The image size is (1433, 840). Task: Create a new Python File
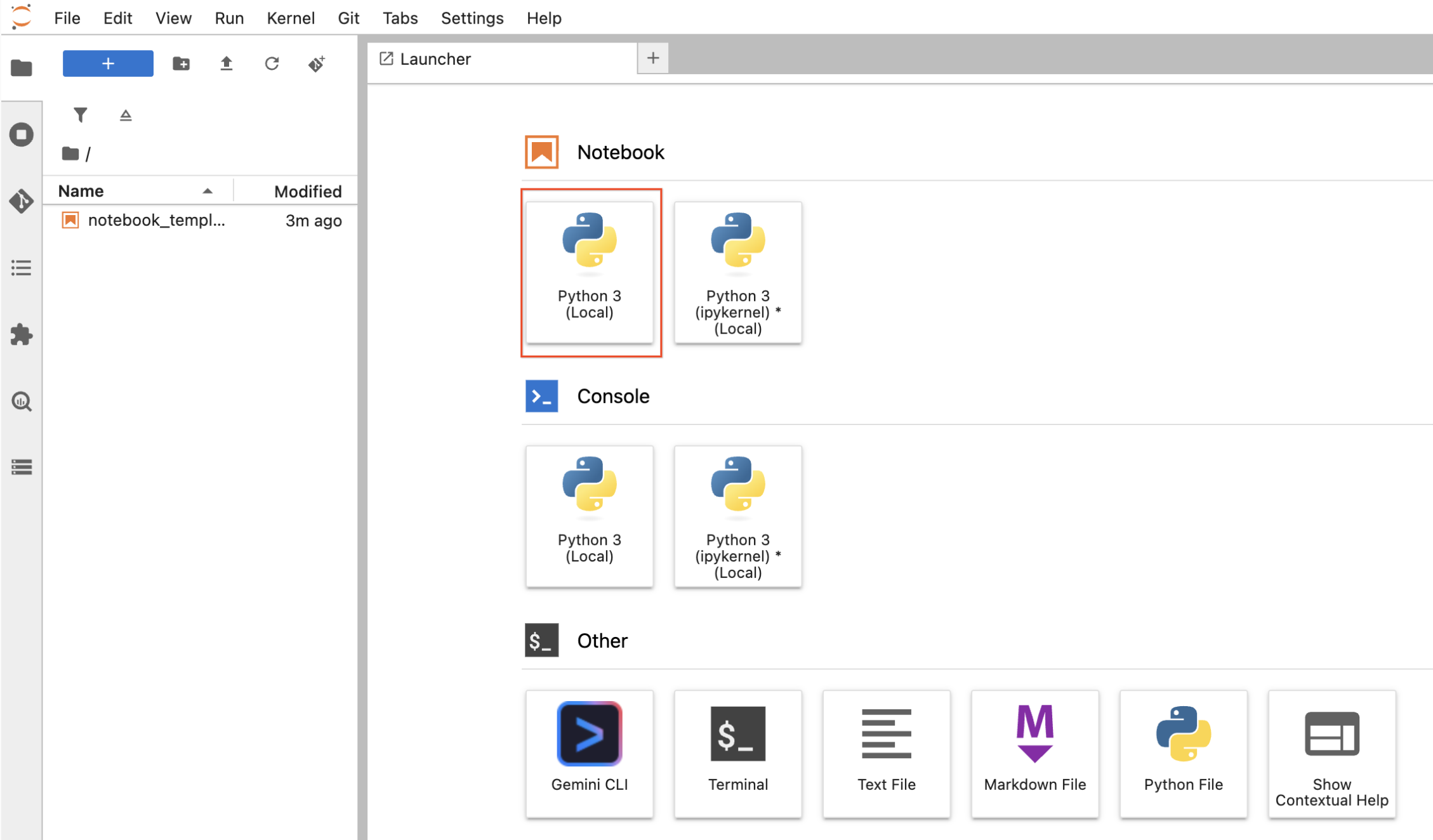(x=1184, y=754)
